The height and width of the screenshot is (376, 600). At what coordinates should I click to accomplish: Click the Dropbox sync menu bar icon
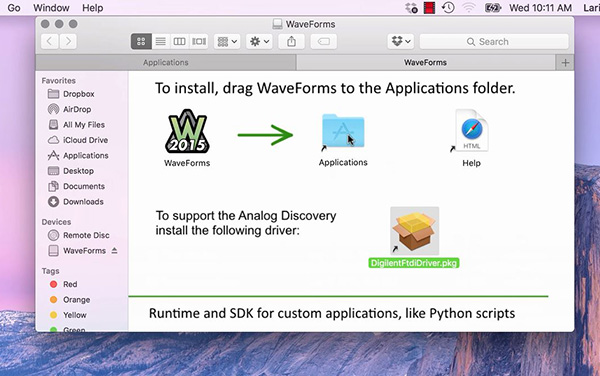(x=412, y=8)
